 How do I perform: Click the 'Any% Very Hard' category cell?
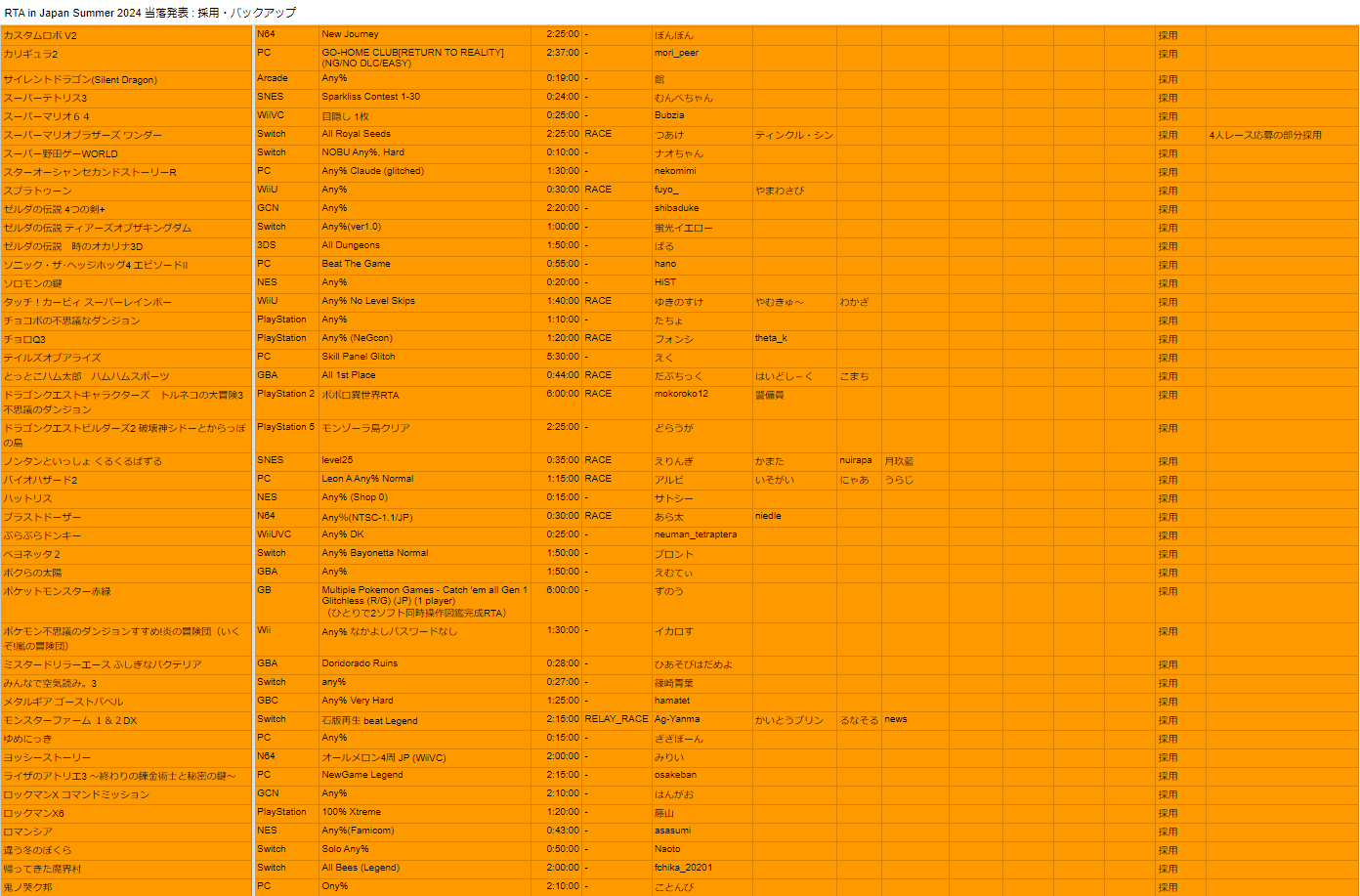tap(425, 703)
